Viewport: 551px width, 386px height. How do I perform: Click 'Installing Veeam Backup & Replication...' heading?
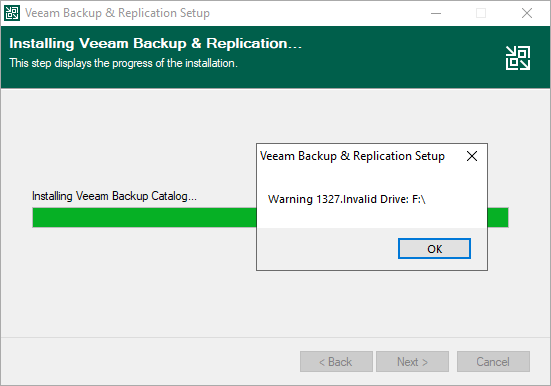[x=155, y=44]
